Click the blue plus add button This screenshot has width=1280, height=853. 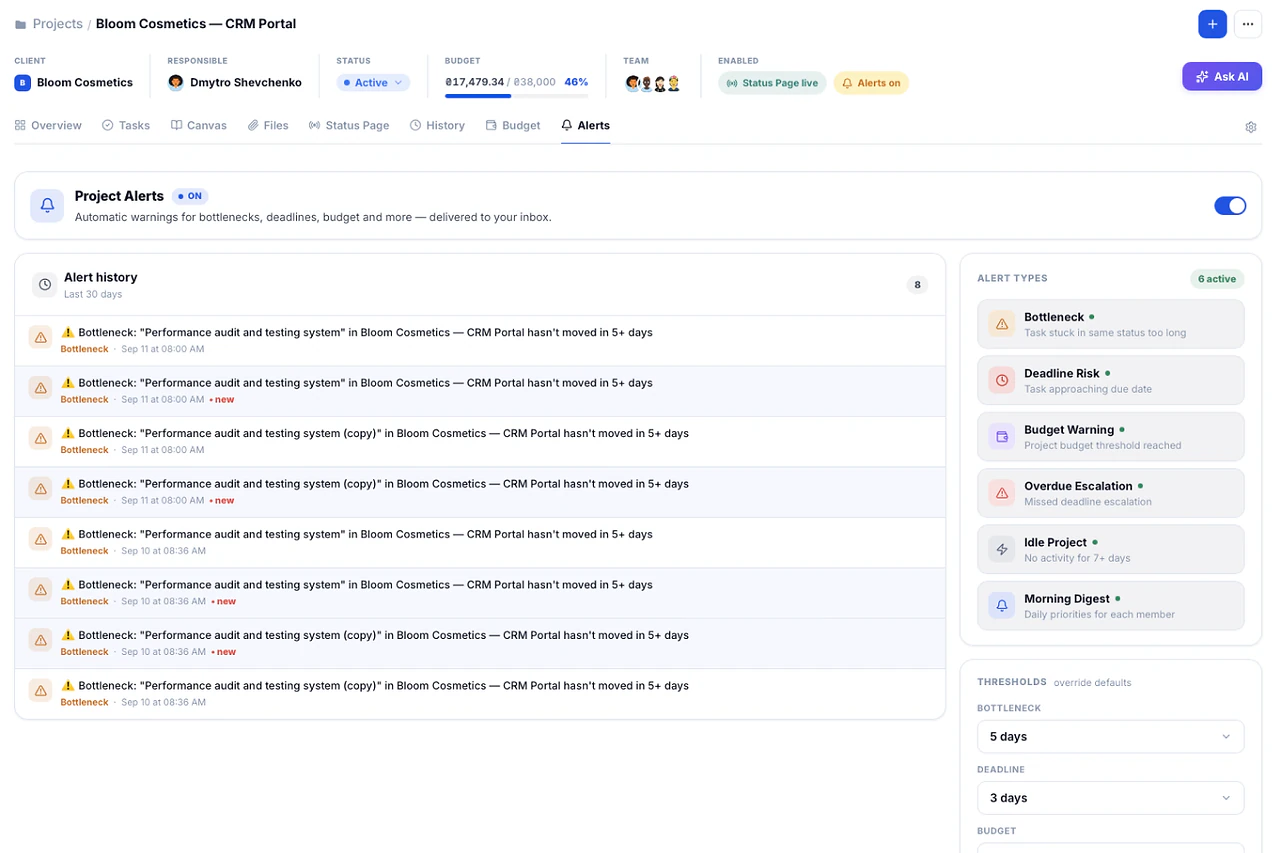[x=1212, y=24]
